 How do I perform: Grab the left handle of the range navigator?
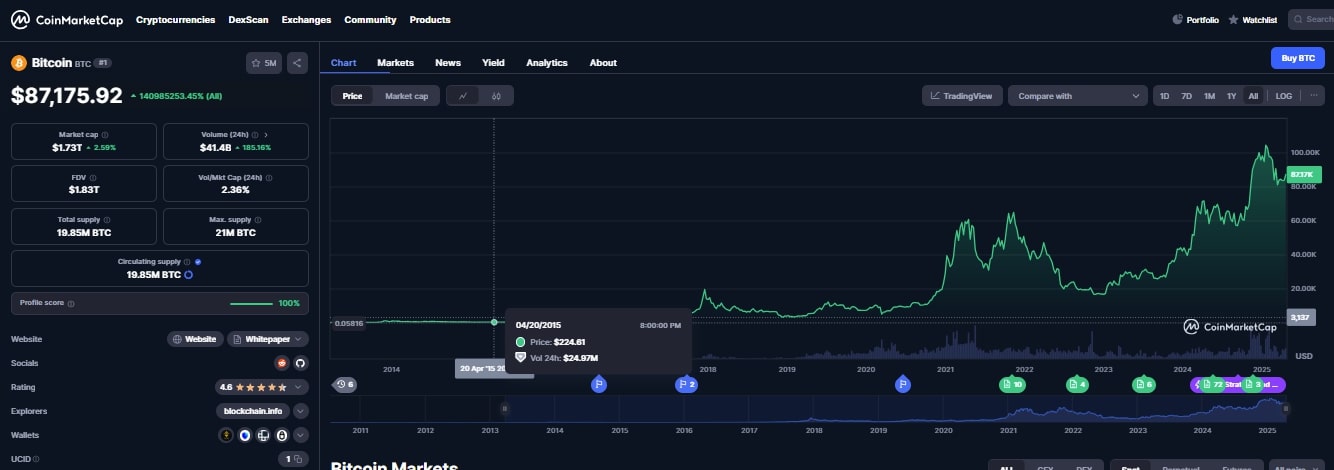pos(504,408)
